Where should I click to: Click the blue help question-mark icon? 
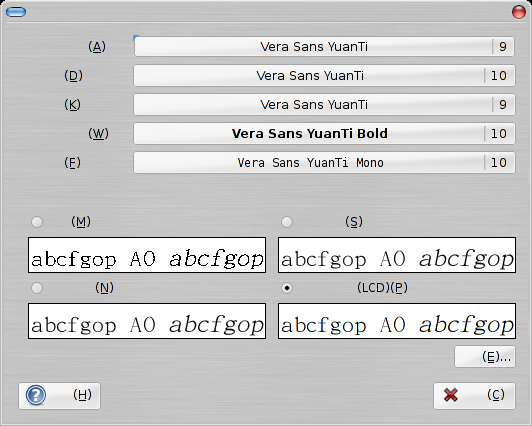tap(36, 395)
